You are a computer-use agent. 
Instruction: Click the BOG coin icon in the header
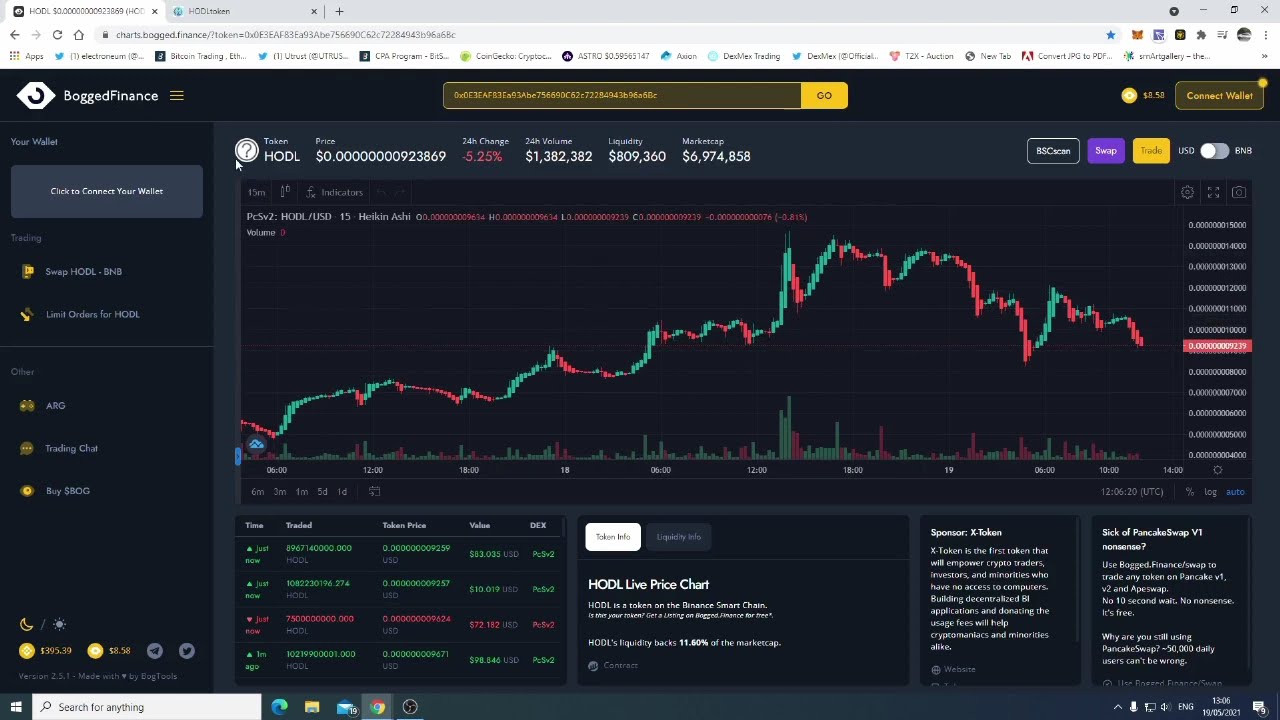tap(1129, 95)
